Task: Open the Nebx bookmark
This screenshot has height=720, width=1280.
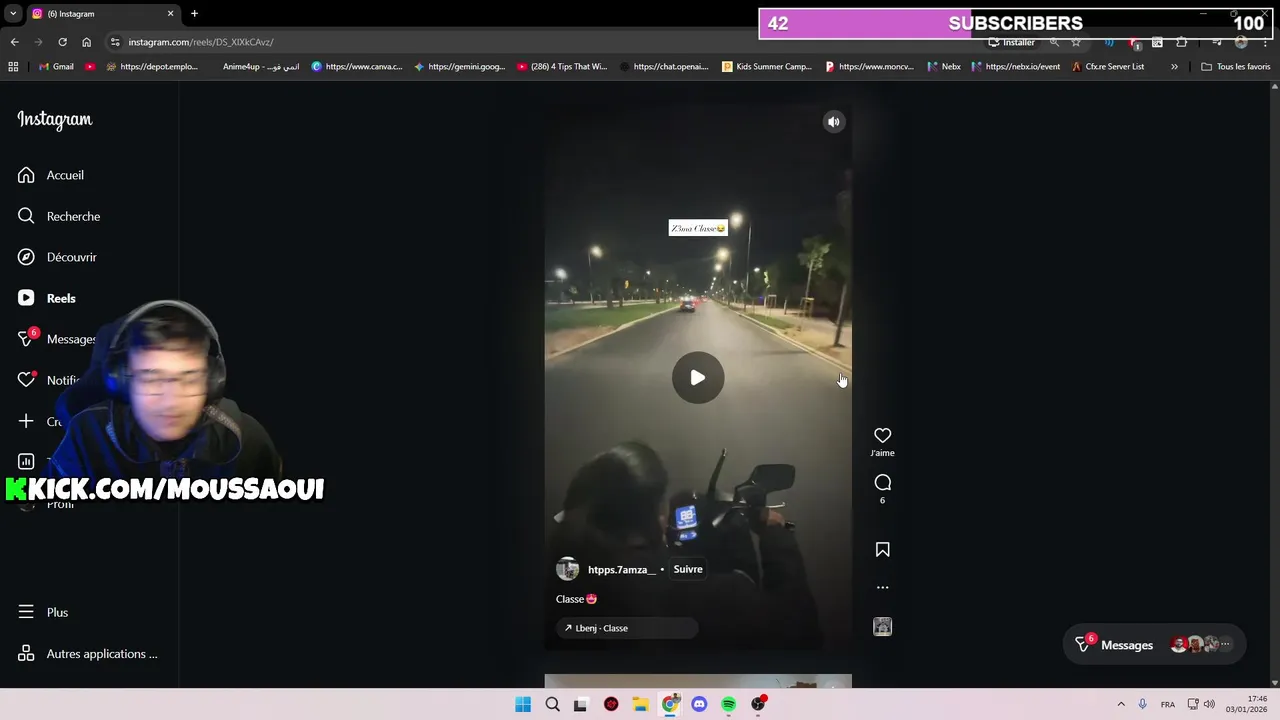Action: (x=944, y=67)
